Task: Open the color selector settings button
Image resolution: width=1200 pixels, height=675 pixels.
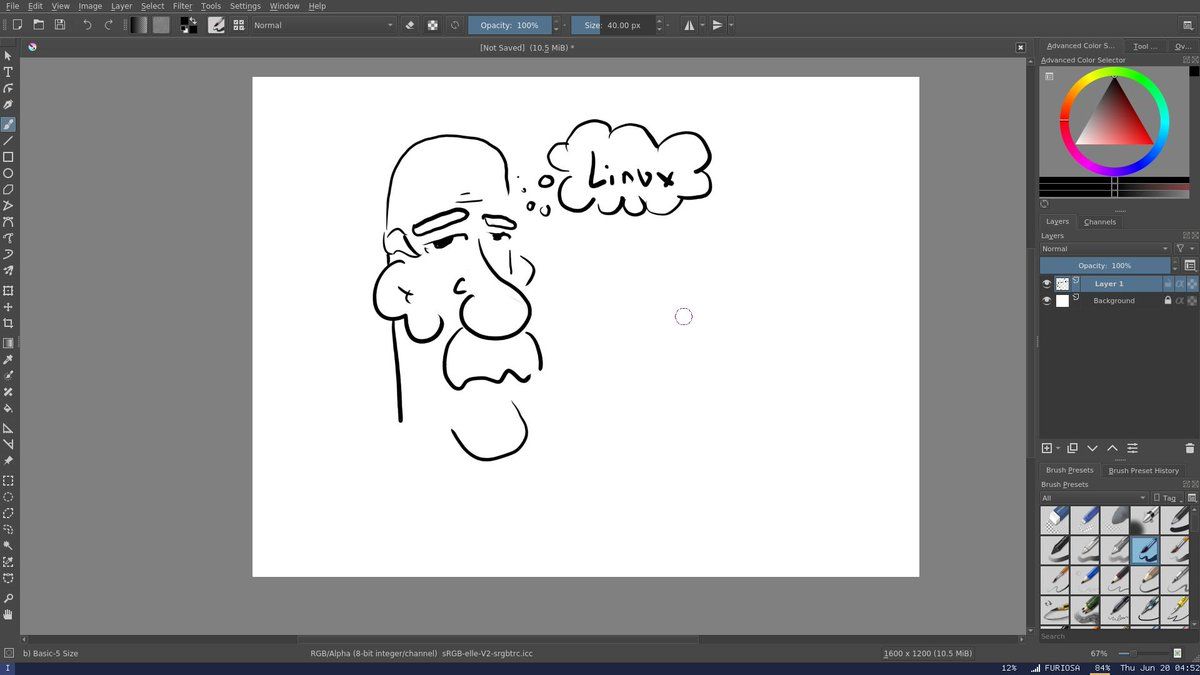Action: pyautogui.click(x=1049, y=76)
